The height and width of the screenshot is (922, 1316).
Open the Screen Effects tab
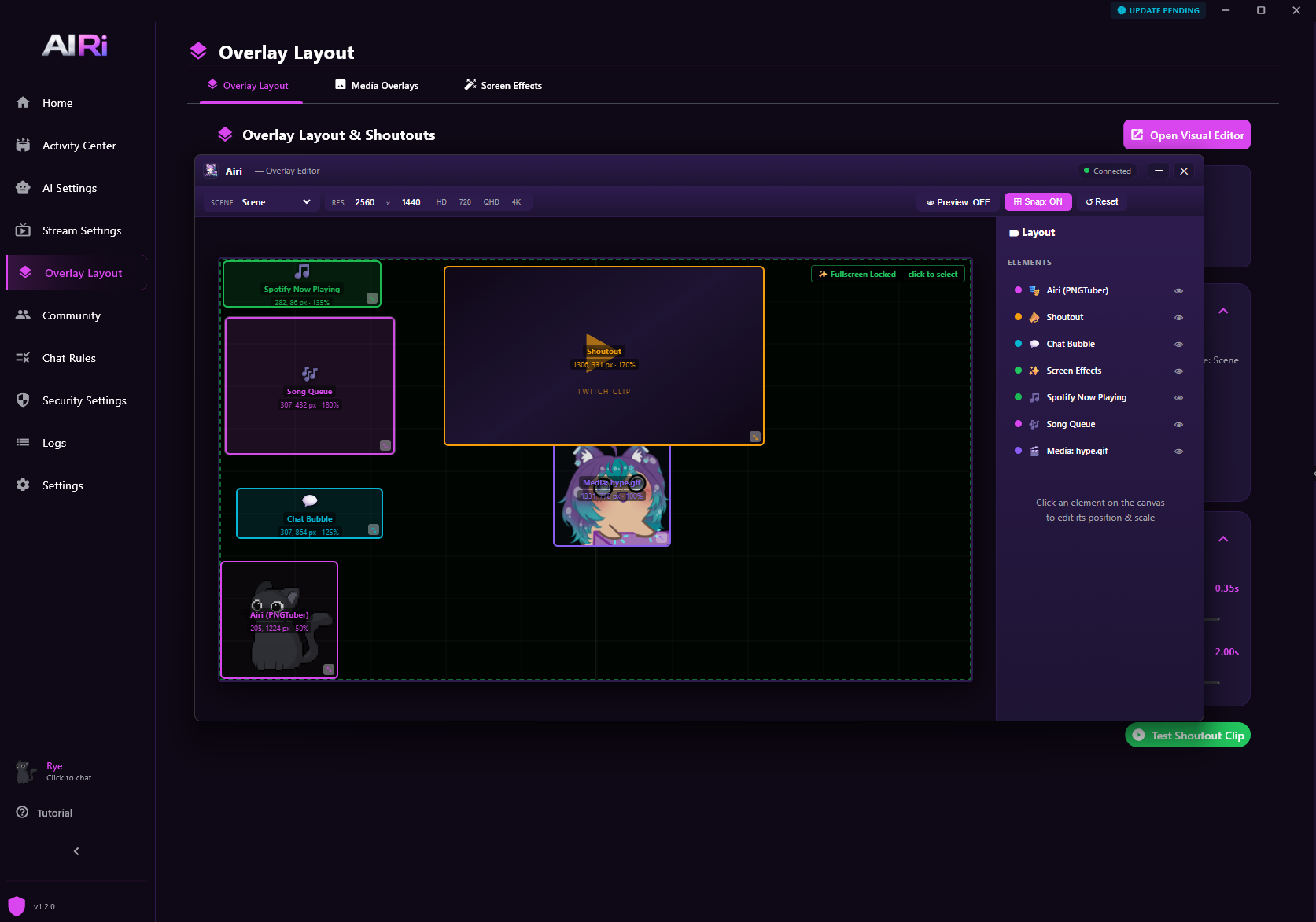pyautogui.click(x=502, y=85)
